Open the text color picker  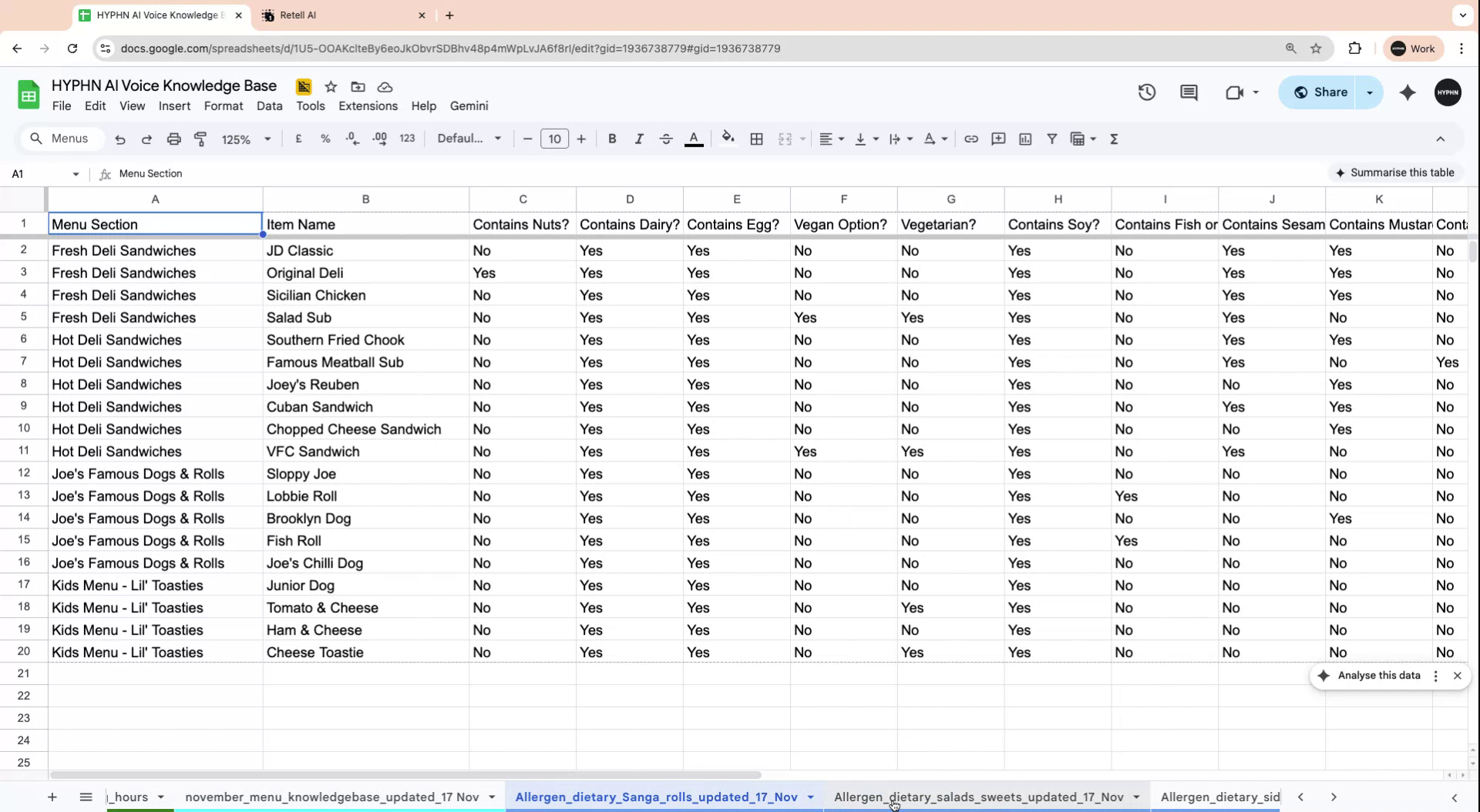[694, 139]
